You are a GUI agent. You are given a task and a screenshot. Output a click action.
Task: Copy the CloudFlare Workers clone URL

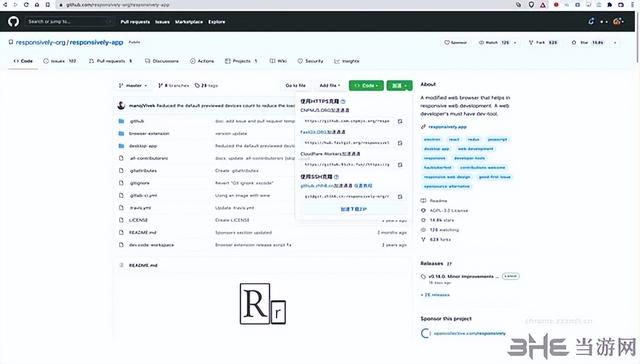click(400, 164)
